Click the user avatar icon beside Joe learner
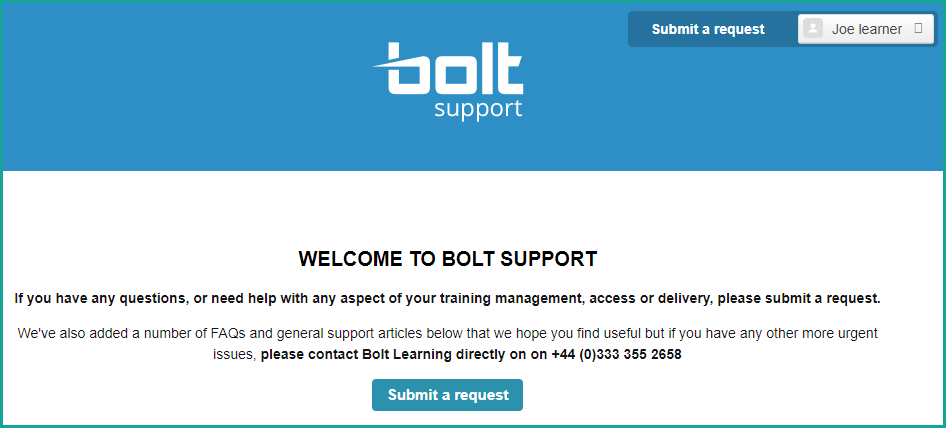946x428 pixels. (813, 29)
